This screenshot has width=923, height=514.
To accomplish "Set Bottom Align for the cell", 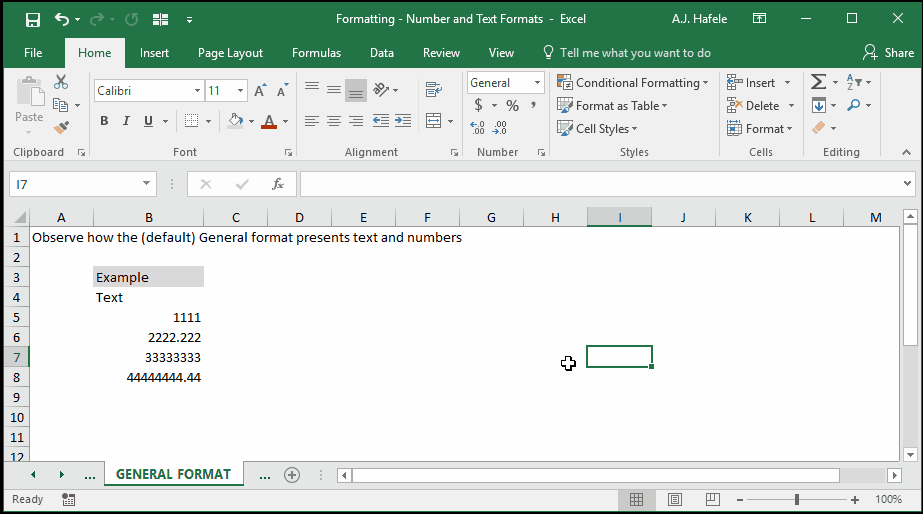I will point(356,90).
